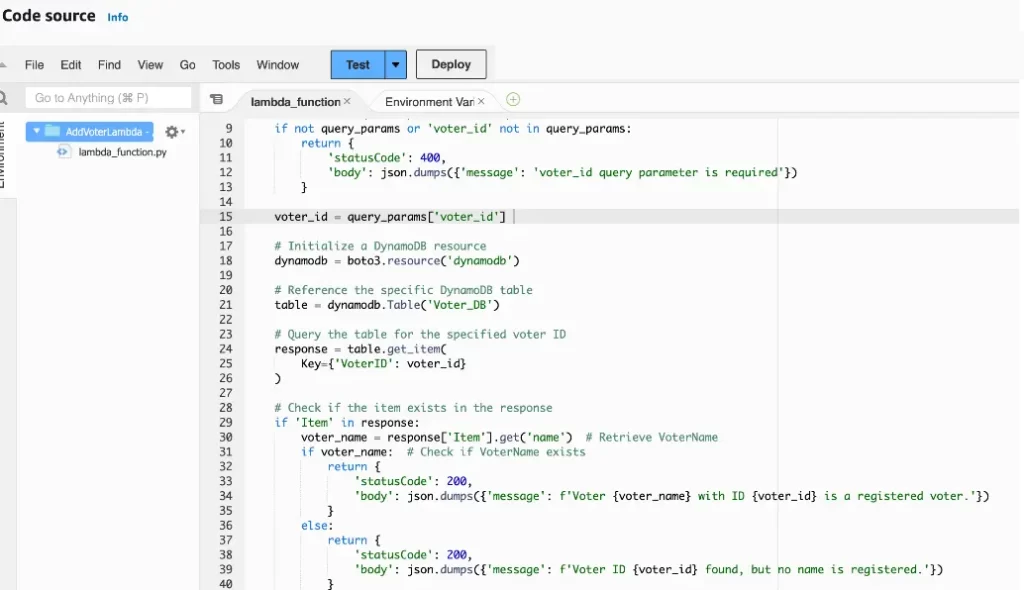Click the string 'Voter_DB' on line 21

(x=460, y=304)
